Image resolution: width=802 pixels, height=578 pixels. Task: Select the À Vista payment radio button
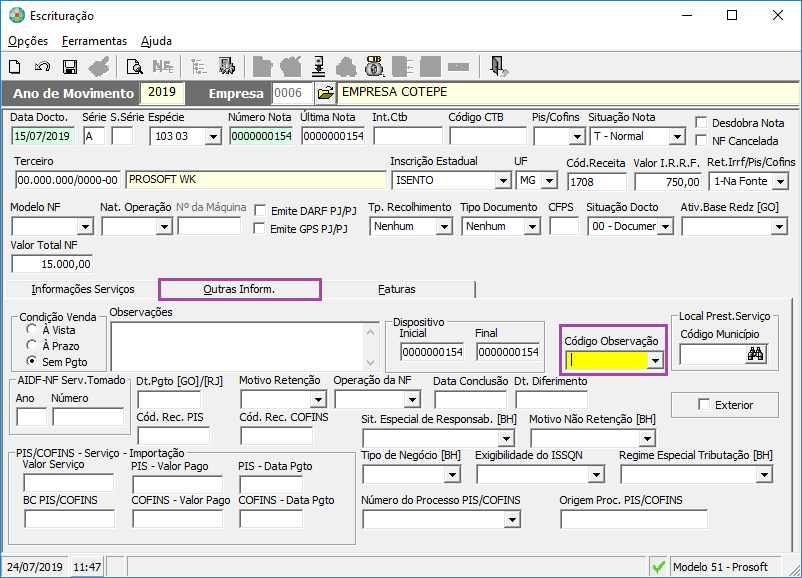tap(33, 330)
